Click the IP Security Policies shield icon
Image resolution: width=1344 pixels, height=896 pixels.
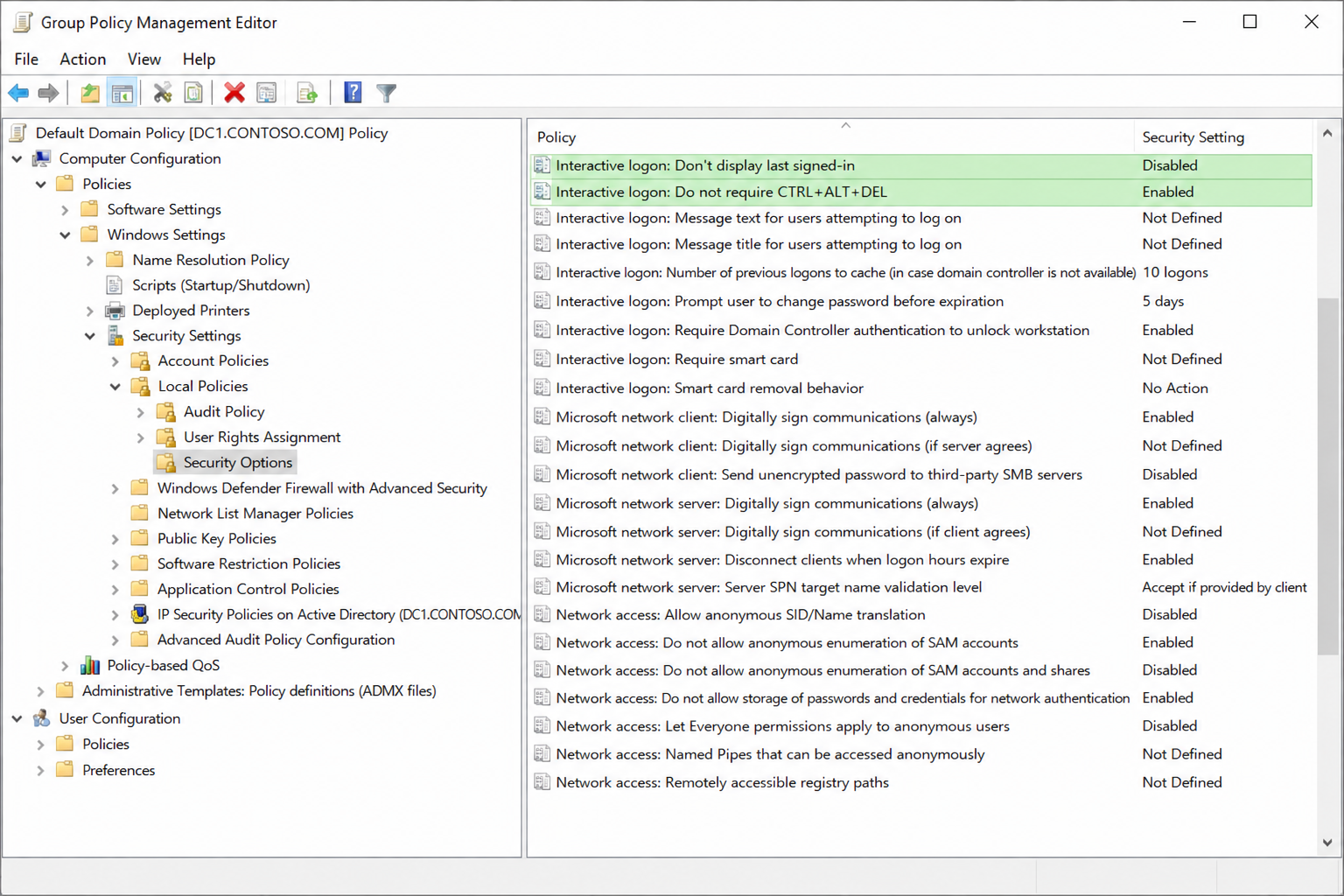pos(139,614)
